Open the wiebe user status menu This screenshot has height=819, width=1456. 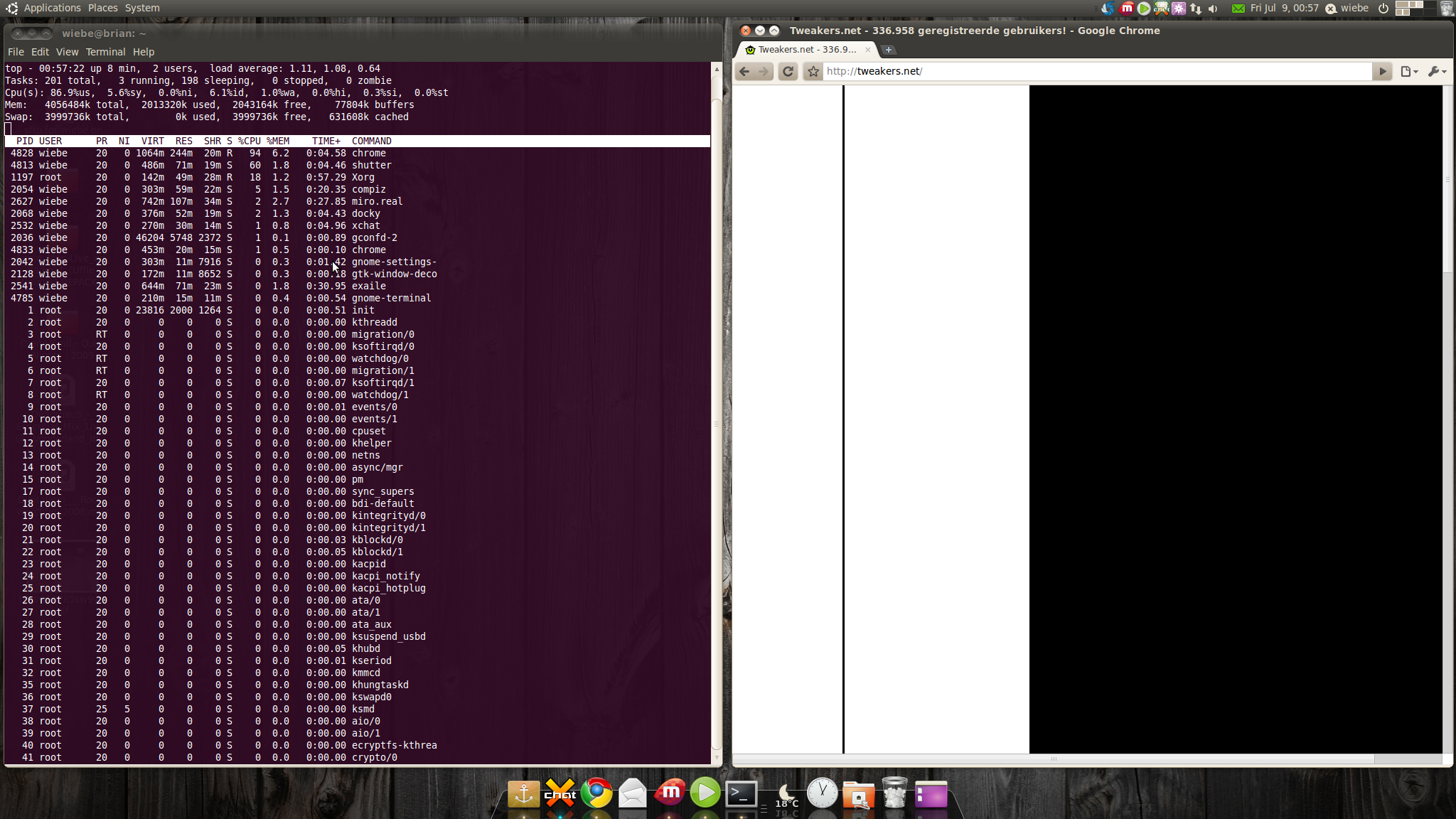click(x=1347, y=9)
